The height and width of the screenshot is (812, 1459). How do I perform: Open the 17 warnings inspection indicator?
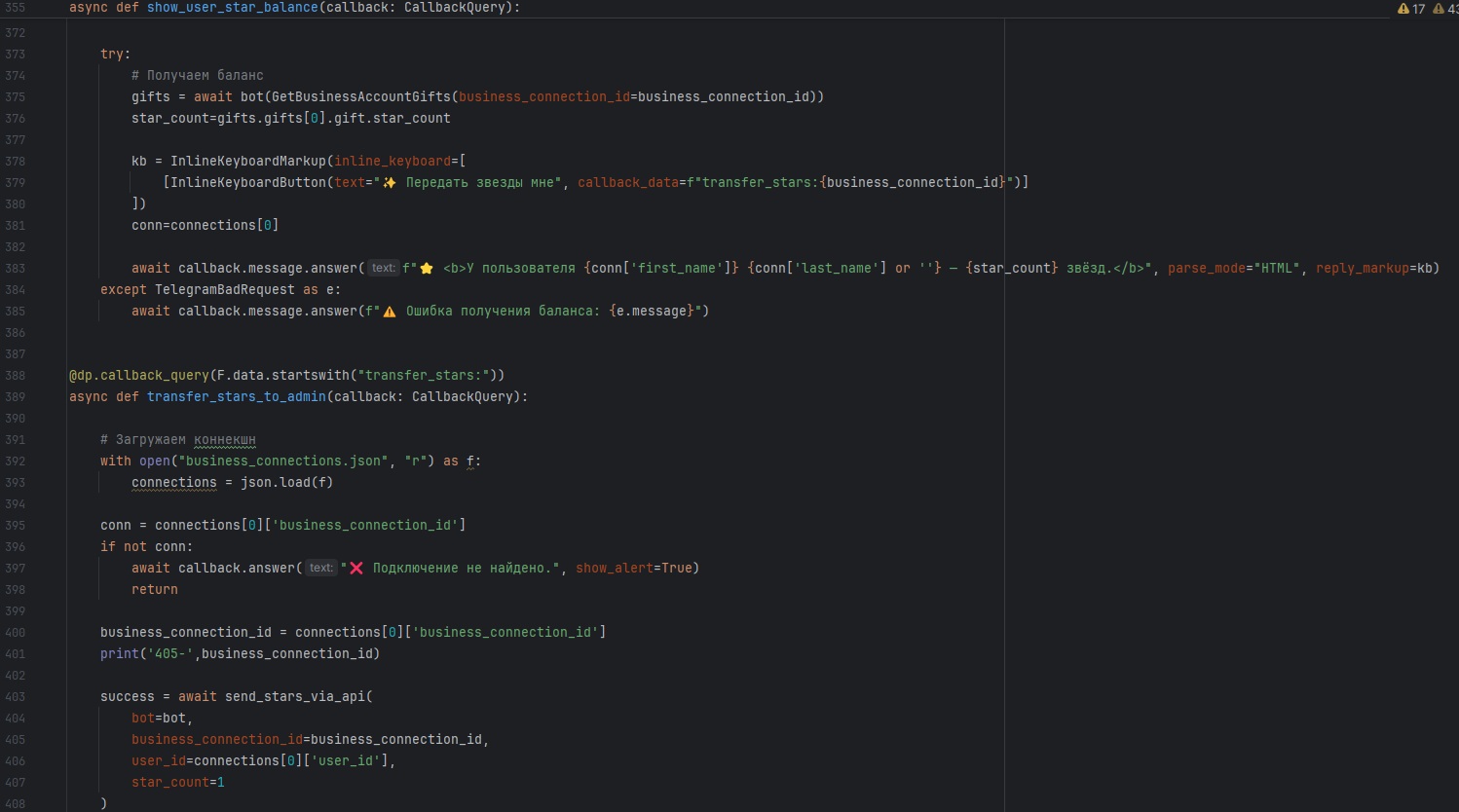(1411, 9)
